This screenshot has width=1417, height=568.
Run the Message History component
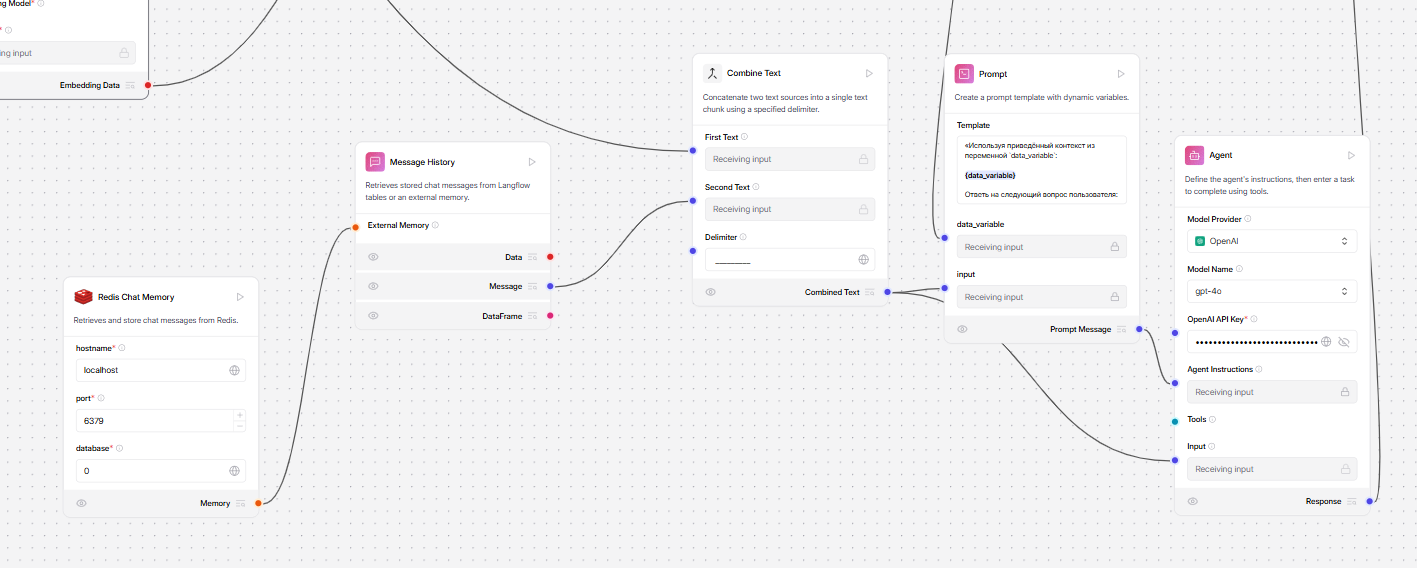point(532,162)
